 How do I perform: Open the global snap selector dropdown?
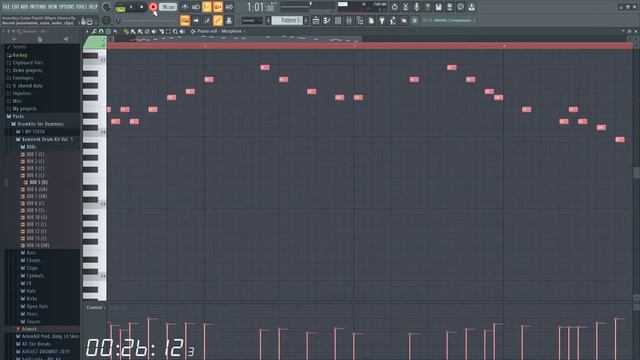pyautogui.click(x=252, y=20)
